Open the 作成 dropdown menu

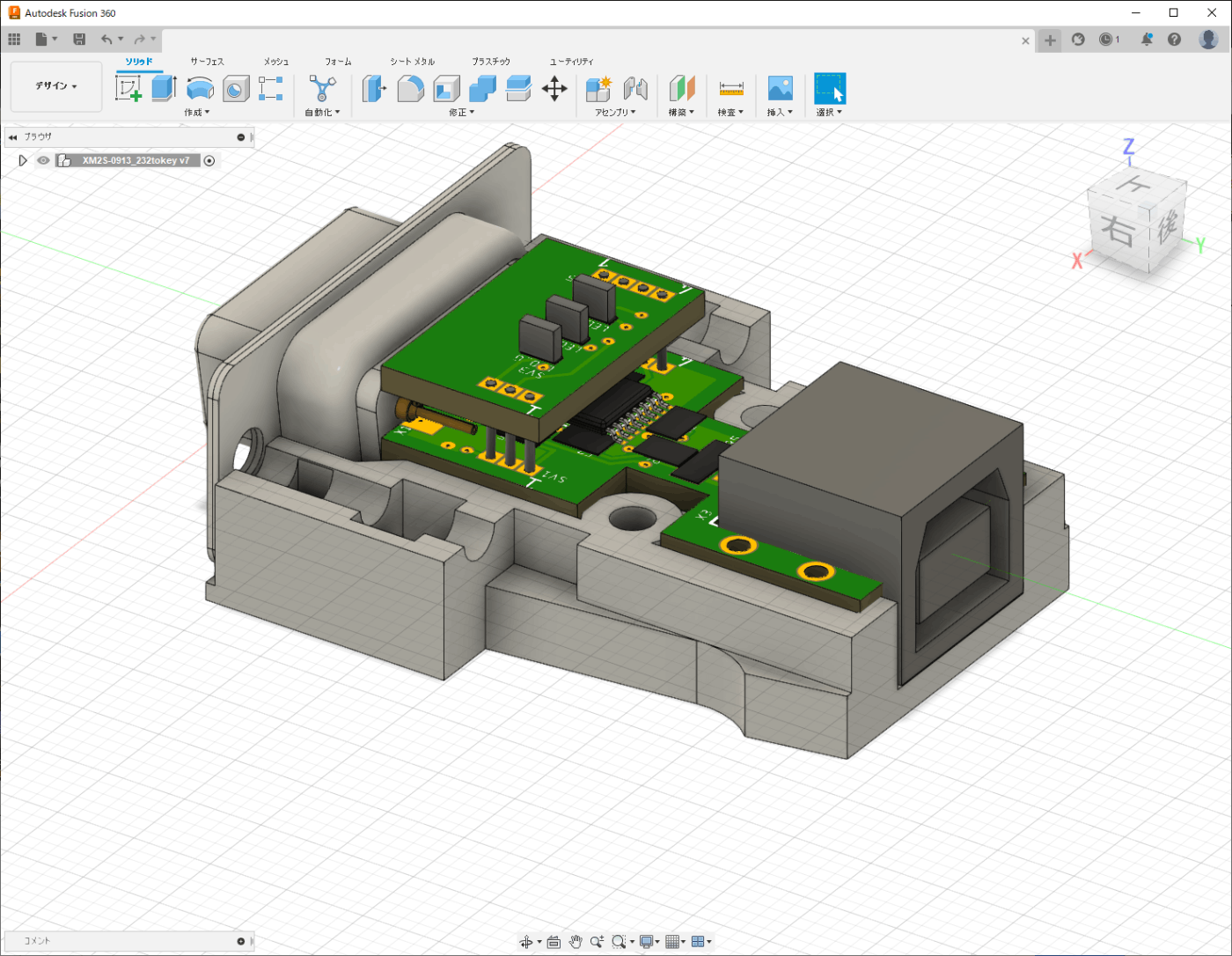(x=197, y=113)
